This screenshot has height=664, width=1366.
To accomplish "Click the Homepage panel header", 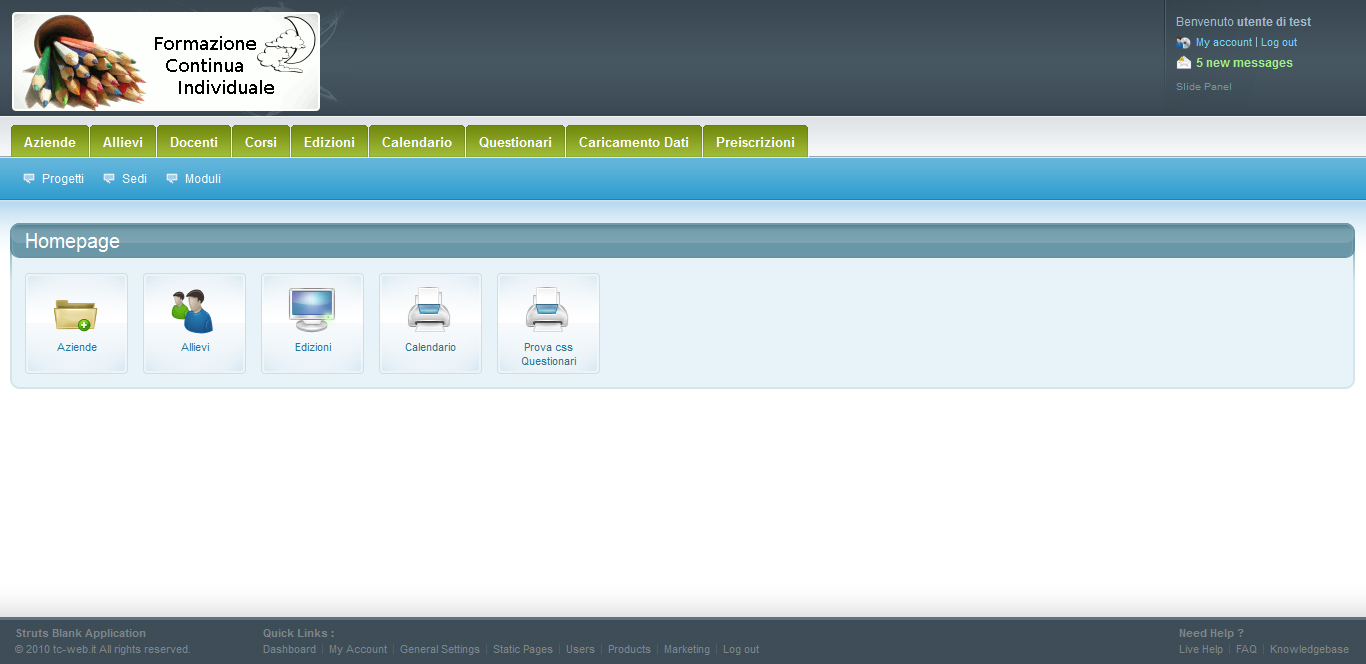I will 682,241.
